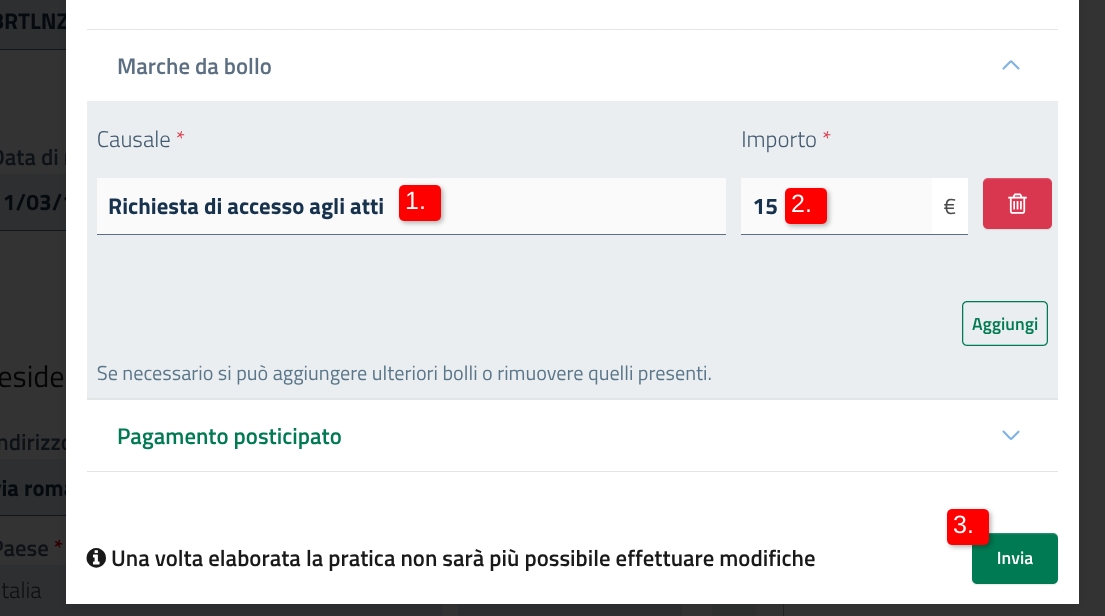Viewport: 1105px width, 616px height.
Task: Collapse the Marche da bollo chevron
Action: point(1010,66)
